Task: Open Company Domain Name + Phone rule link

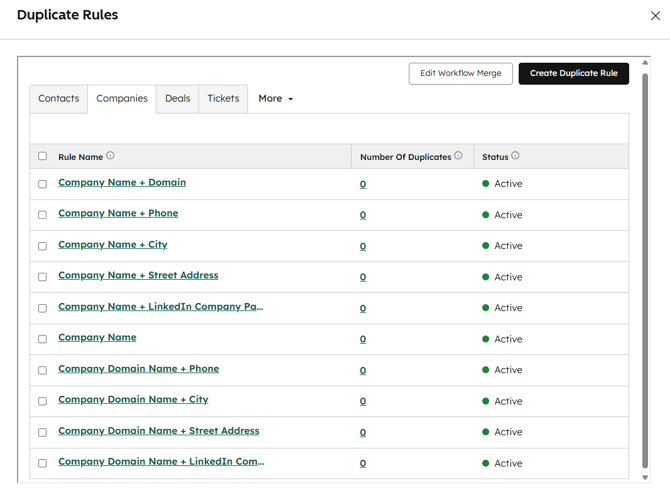Action: (x=139, y=369)
